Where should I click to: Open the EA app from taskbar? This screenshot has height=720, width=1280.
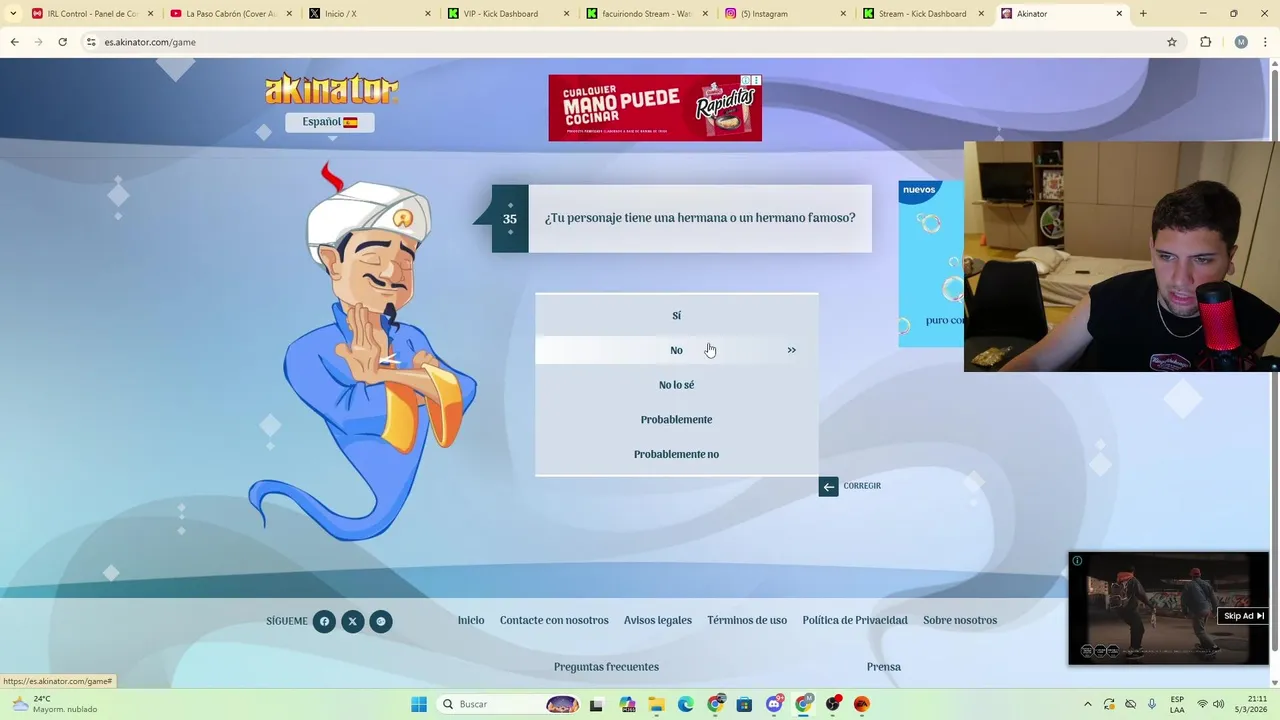(862, 704)
